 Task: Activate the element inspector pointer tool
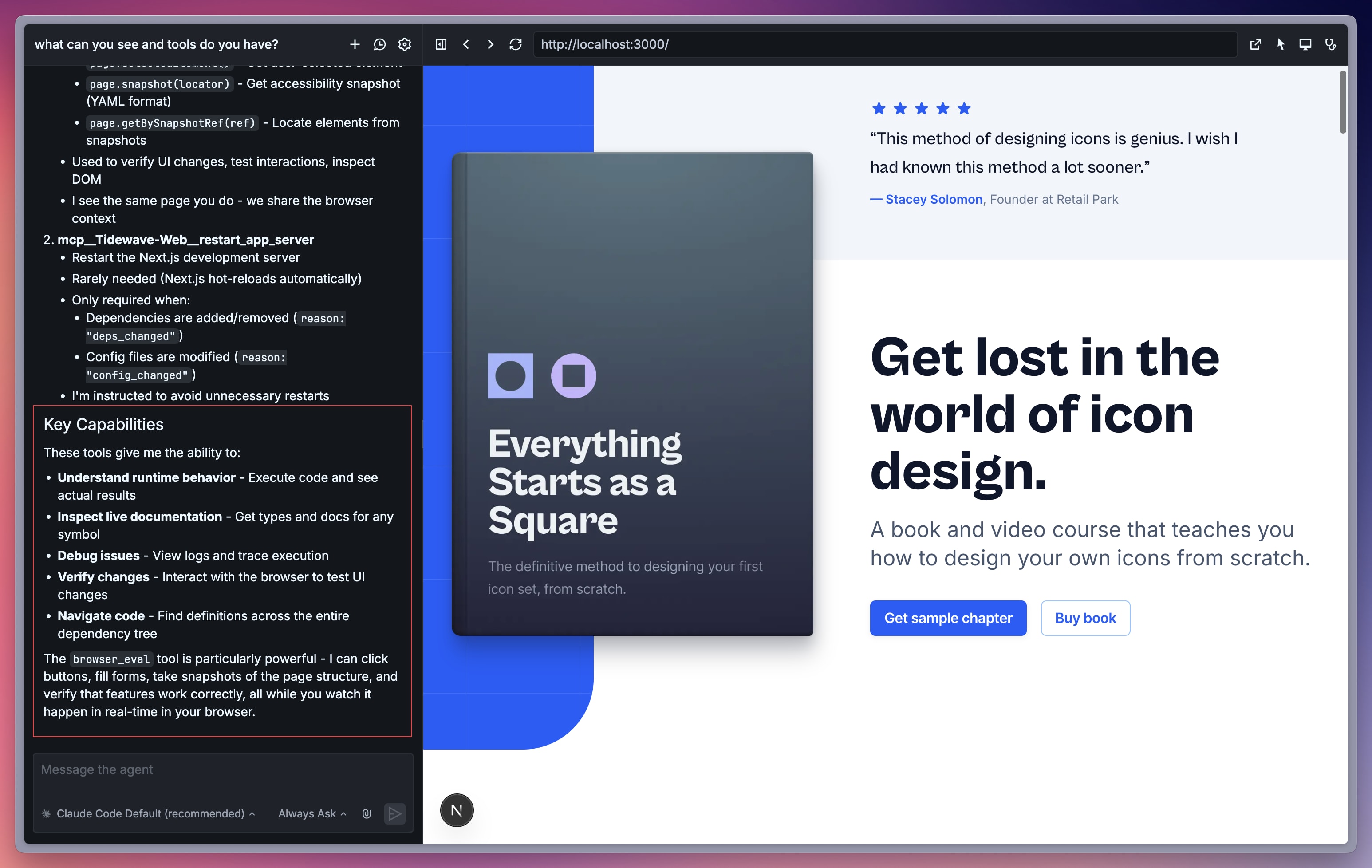1280,44
